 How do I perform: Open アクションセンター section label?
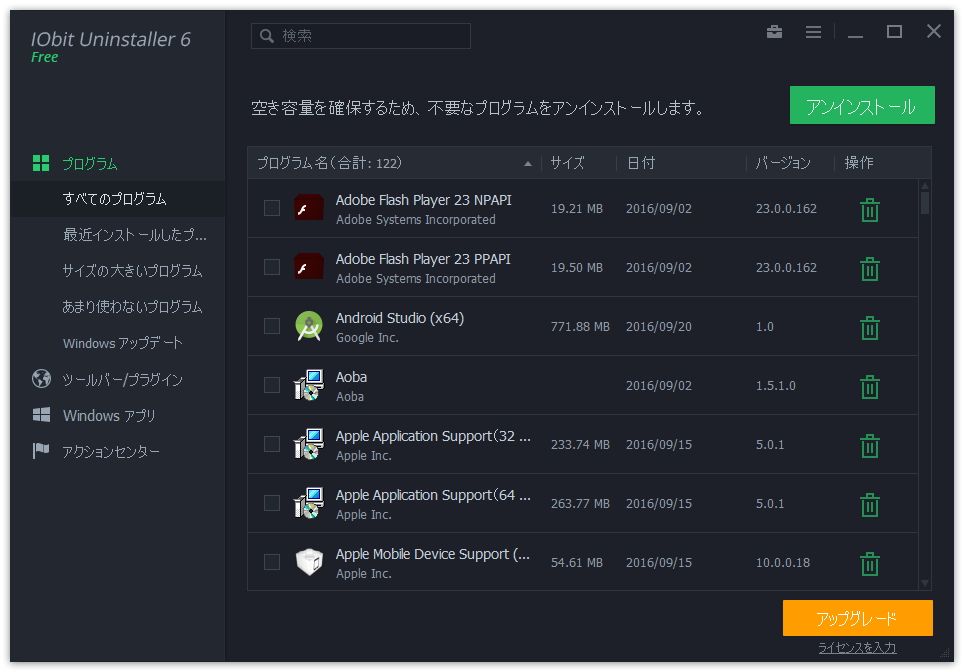[111, 452]
